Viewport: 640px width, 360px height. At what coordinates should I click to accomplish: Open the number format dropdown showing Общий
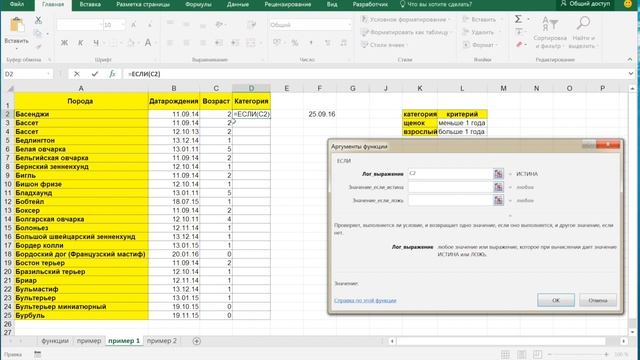349,25
